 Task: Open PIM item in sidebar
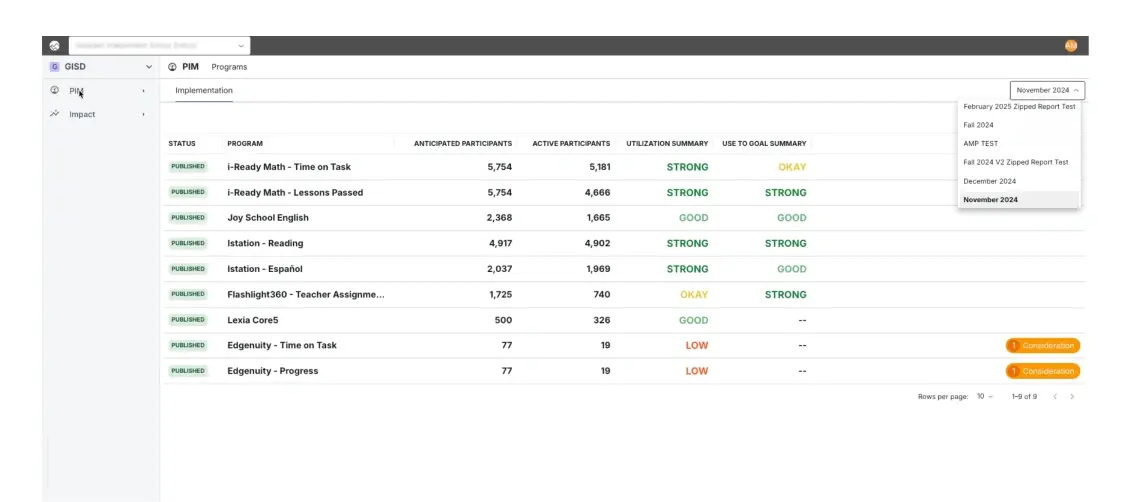(76, 91)
